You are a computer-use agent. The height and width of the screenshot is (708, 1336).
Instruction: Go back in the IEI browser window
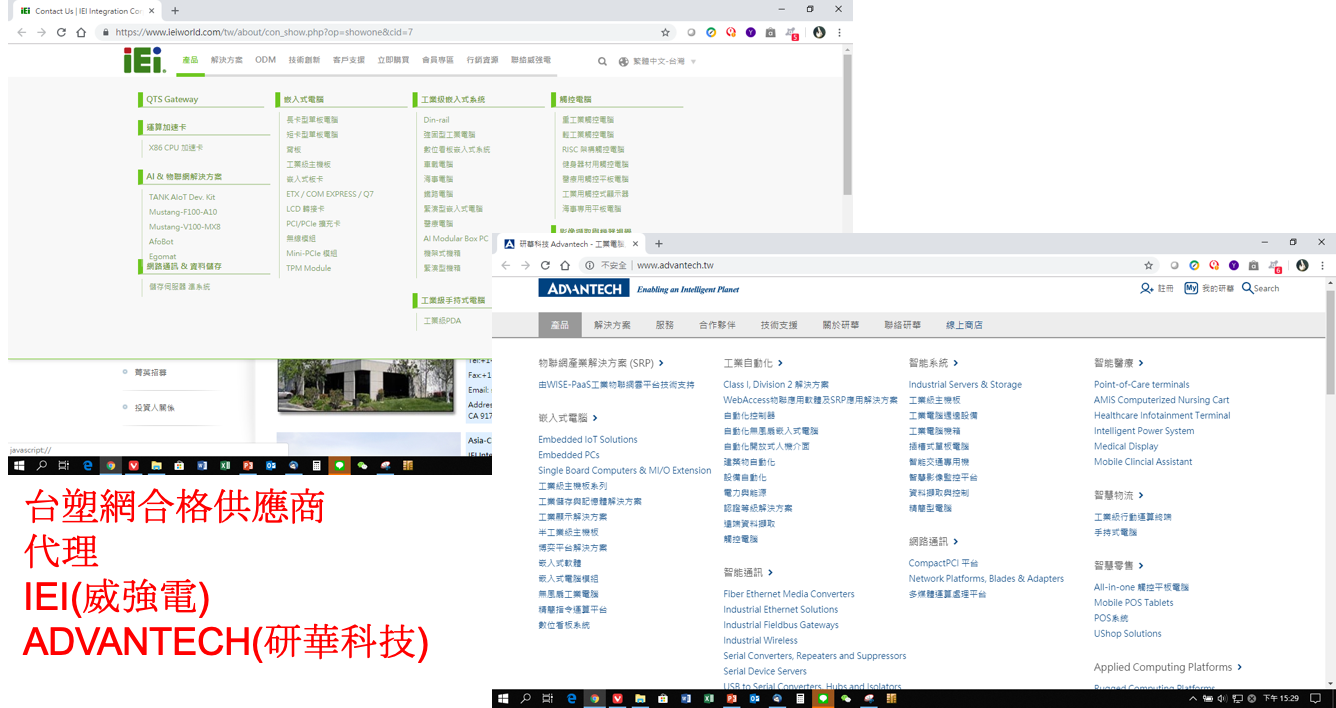coord(22,32)
